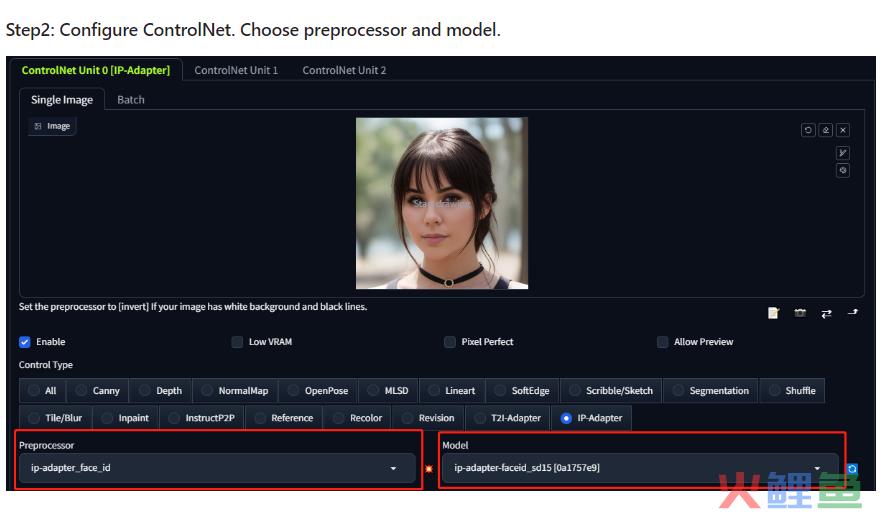Open the brush color palette icon
The image size is (886, 514).
coord(843,171)
